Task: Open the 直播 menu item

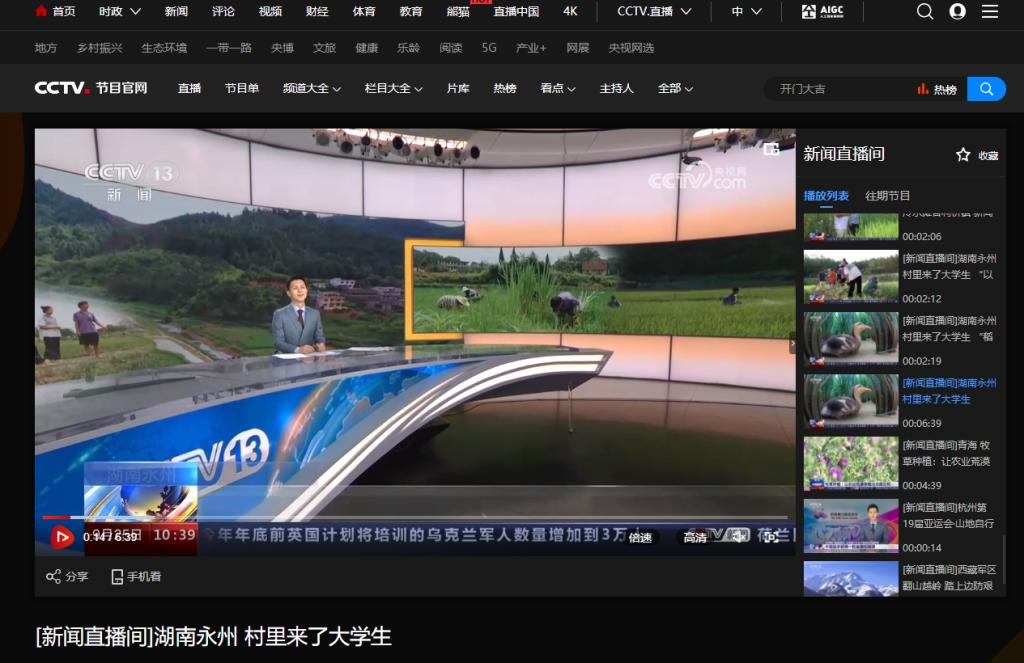Action: click(x=189, y=88)
